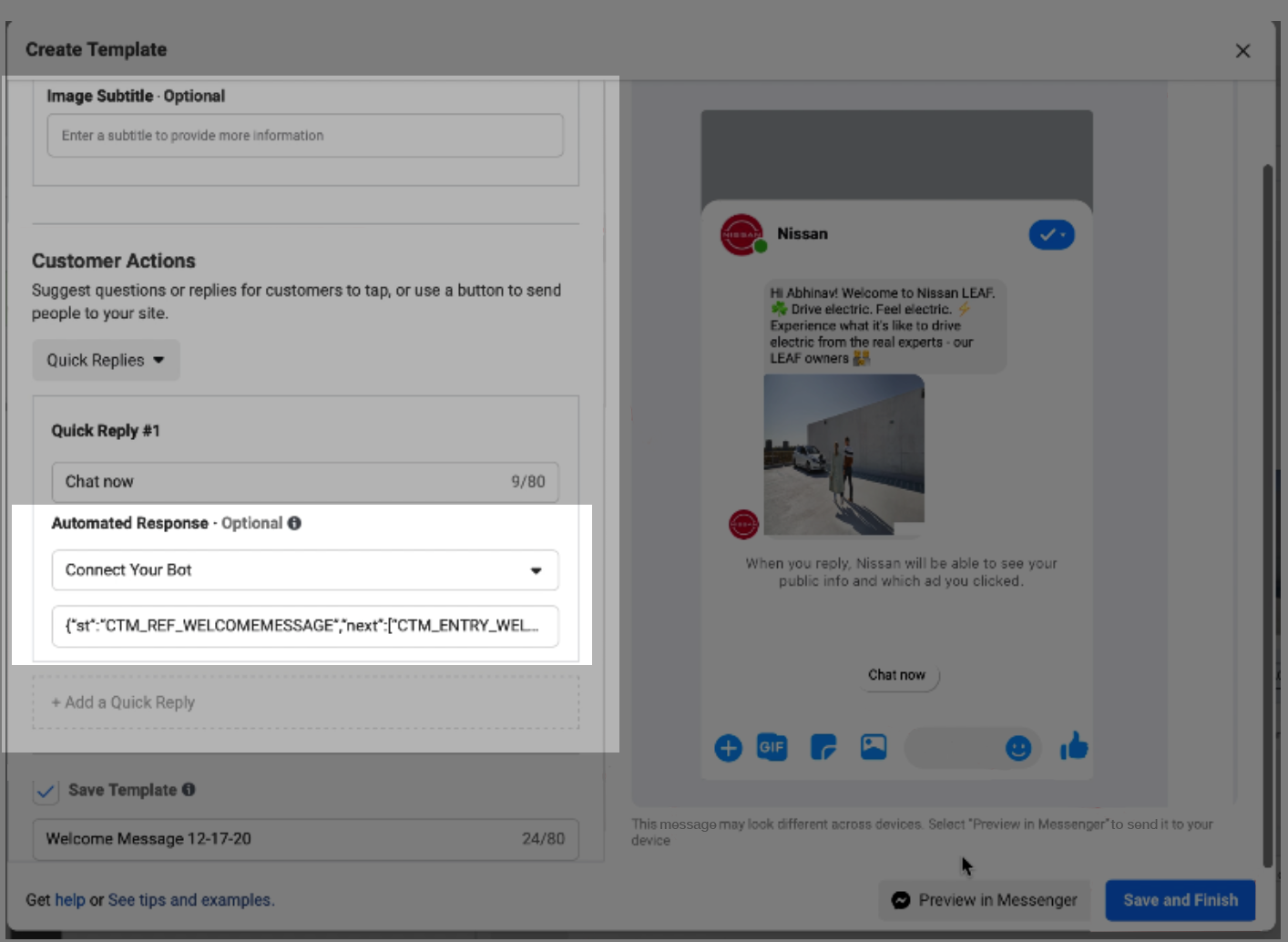Open the help link
The image size is (1288, 942).
pos(69,900)
